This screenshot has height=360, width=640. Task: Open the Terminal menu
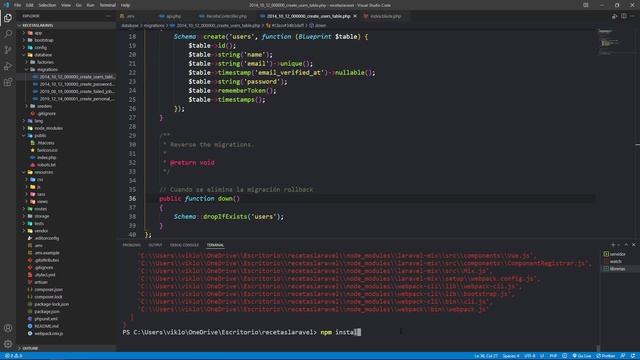coord(107,5)
